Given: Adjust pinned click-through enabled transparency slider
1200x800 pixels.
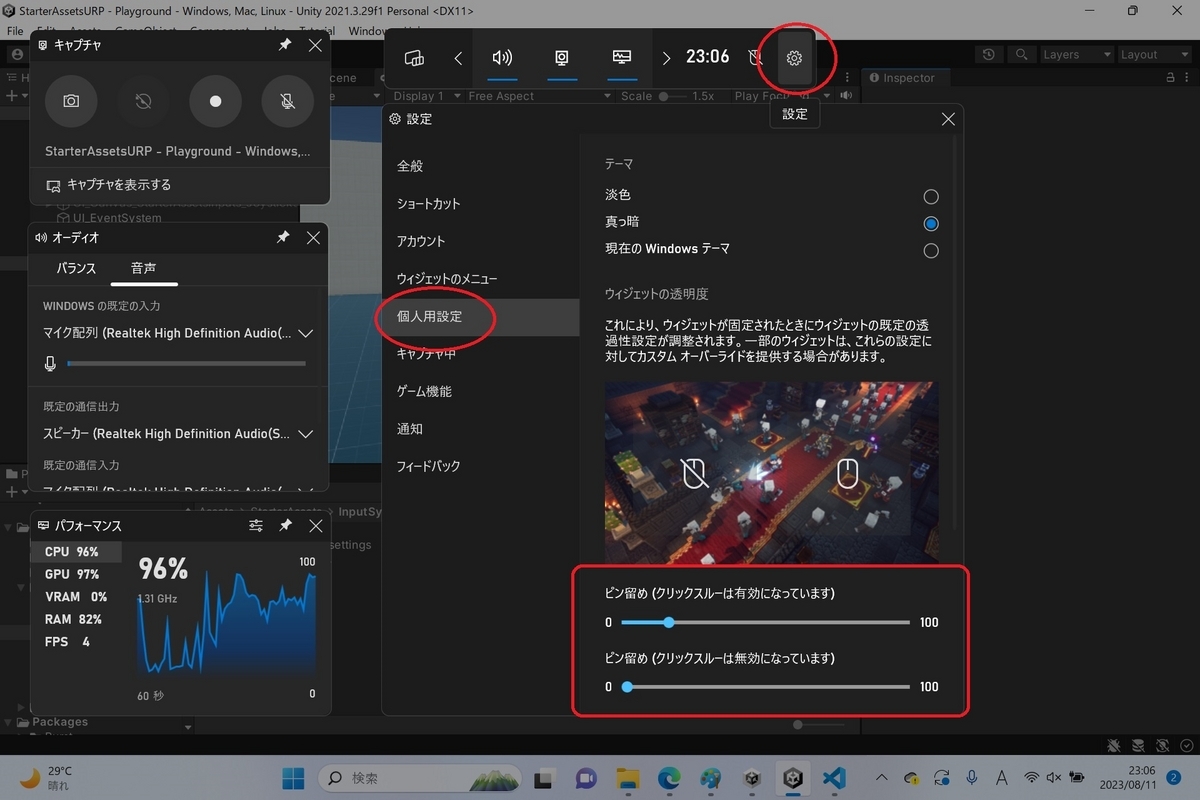Looking at the screenshot, I should coord(765,622).
